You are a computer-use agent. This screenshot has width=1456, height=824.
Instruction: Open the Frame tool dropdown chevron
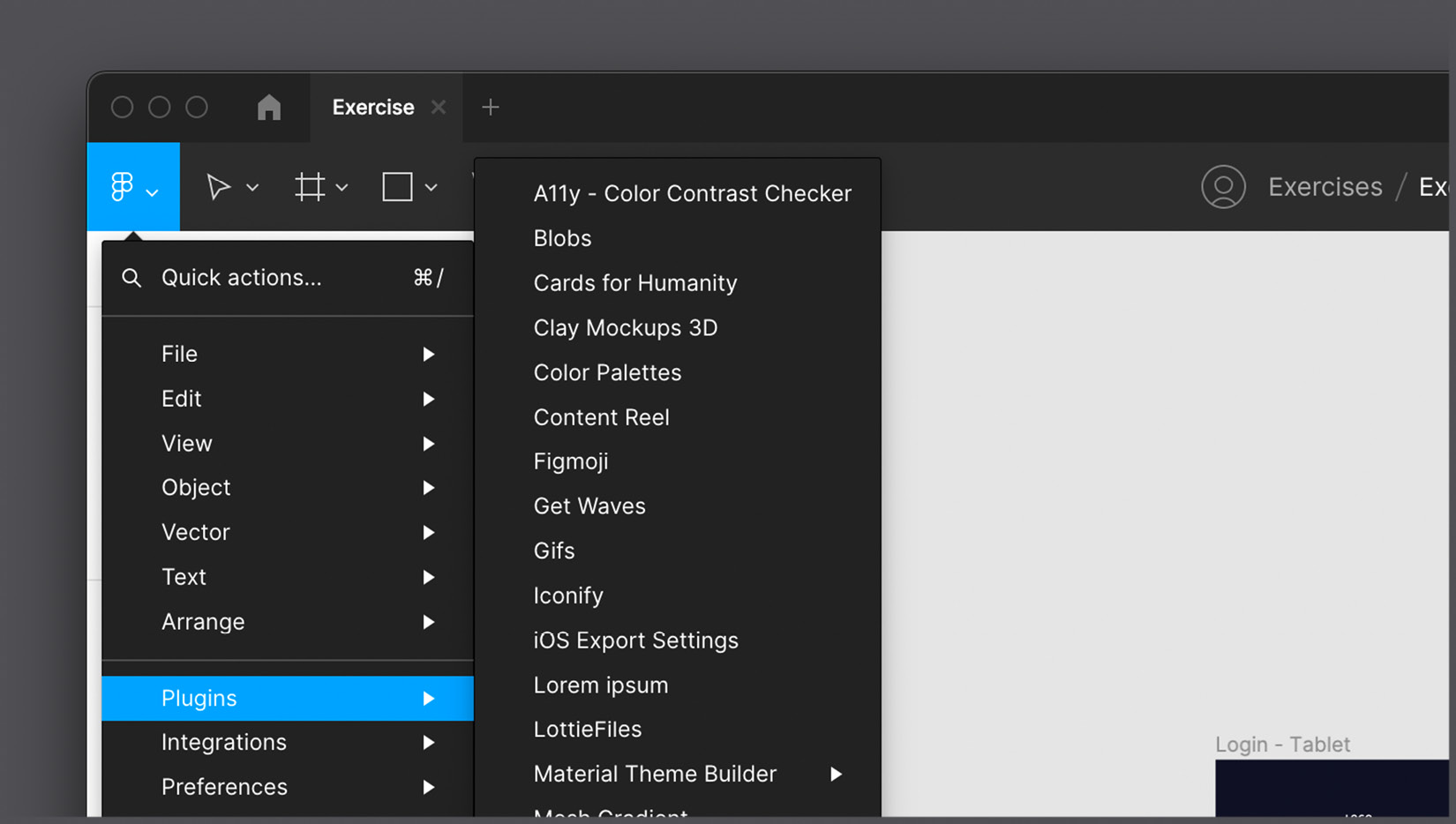342,188
